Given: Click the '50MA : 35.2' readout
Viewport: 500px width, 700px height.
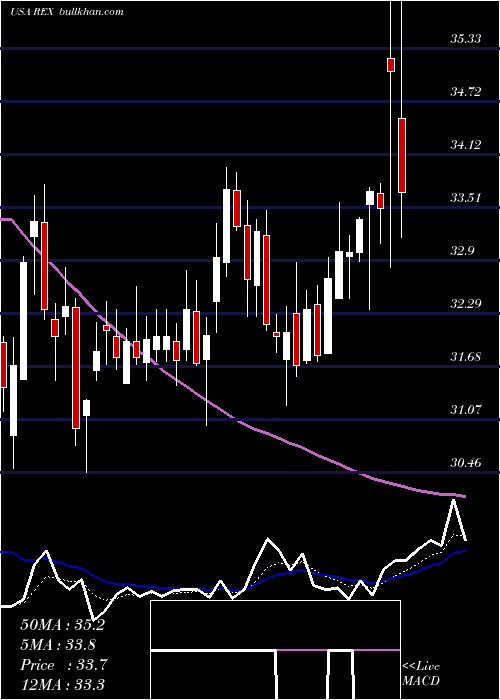Looking at the screenshot, I should tap(62, 625).
